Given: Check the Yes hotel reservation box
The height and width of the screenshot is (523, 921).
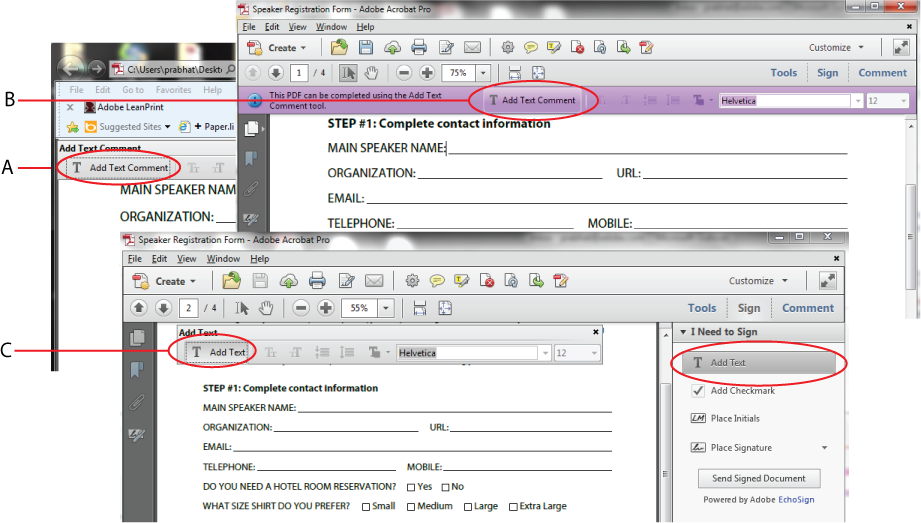Looking at the screenshot, I should pyautogui.click(x=411, y=487).
